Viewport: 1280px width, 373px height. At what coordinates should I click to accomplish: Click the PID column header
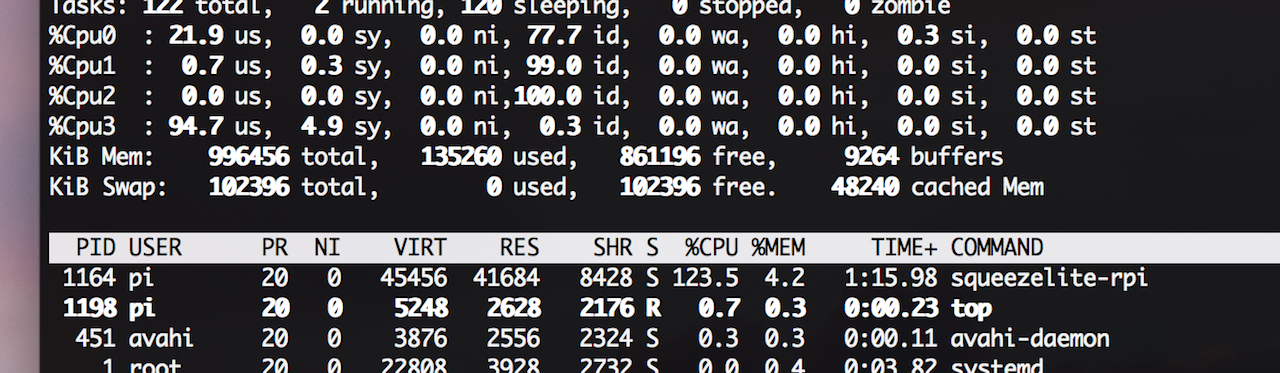(97, 247)
